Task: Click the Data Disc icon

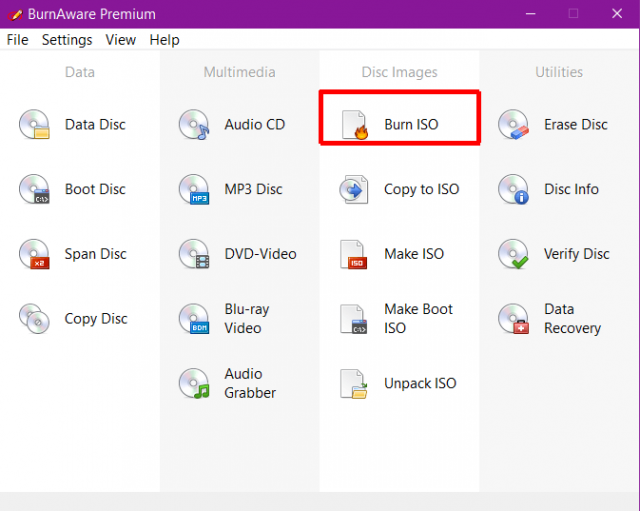Action: (x=34, y=124)
